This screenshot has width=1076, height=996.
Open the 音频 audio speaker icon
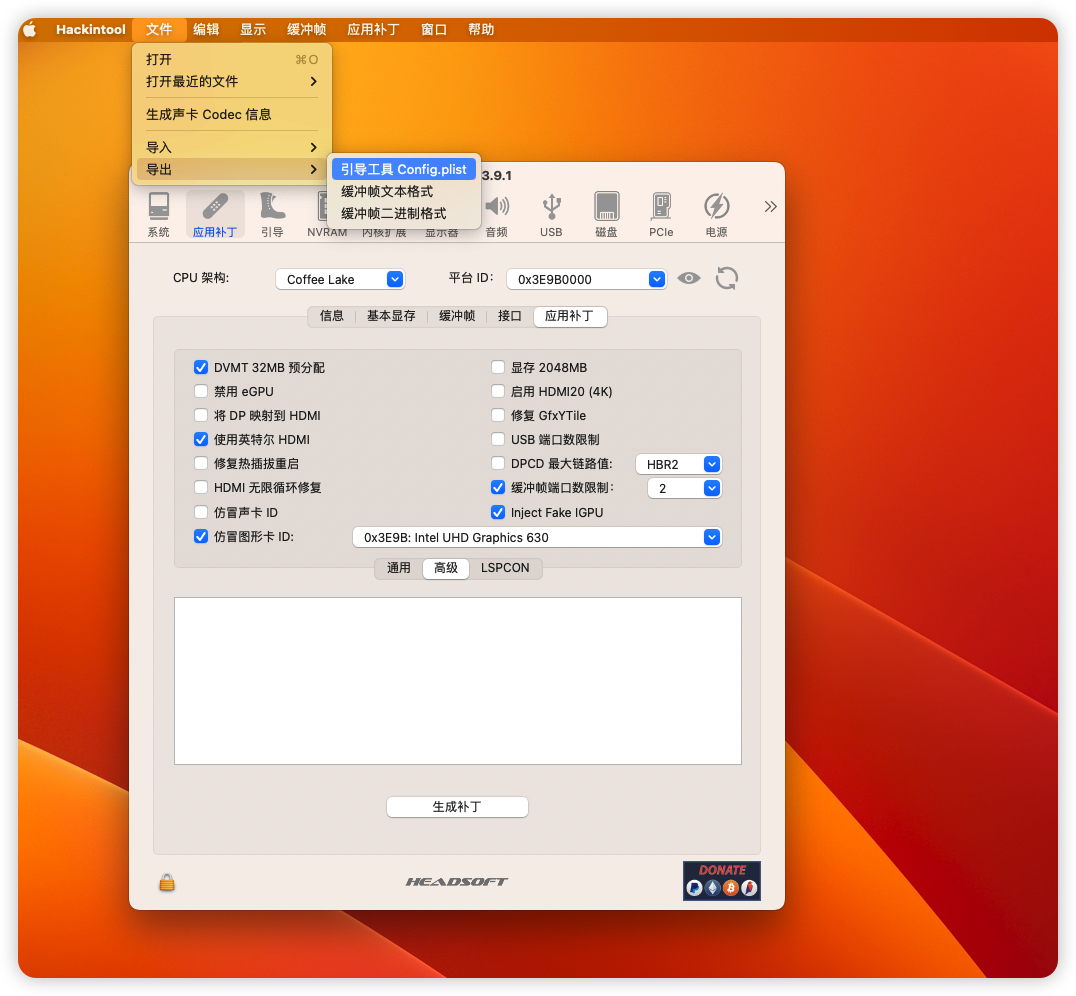(x=497, y=214)
